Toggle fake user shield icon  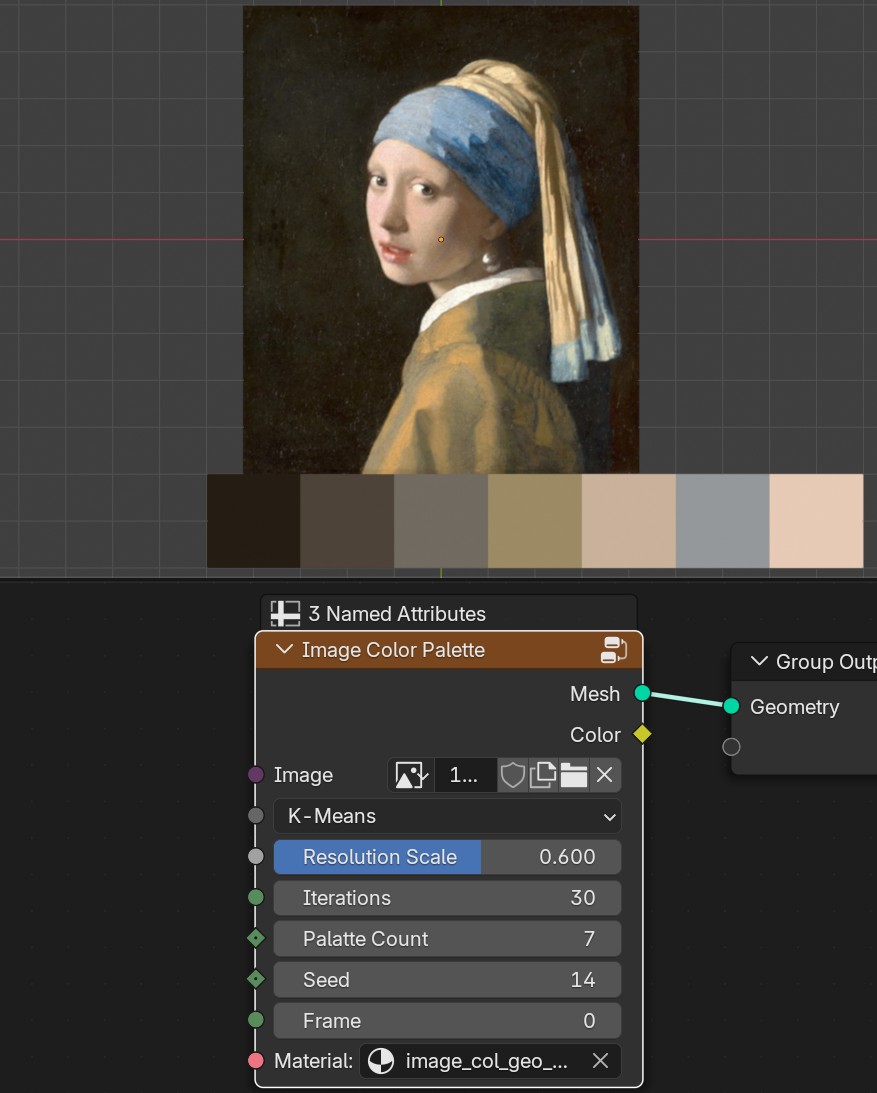point(512,774)
